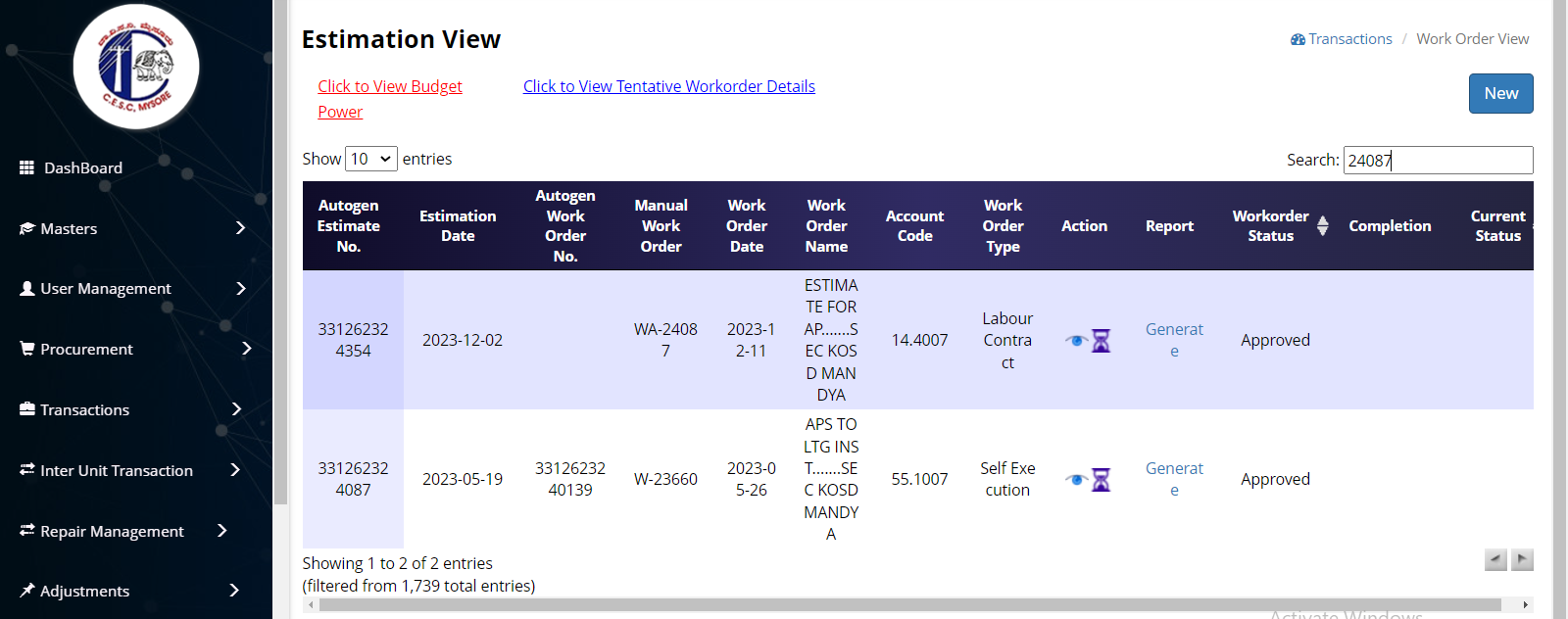Sort by Autogen Estimate No. header
Image resolution: width=1568 pixels, height=619 pixels.
click(x=348, y=226)
